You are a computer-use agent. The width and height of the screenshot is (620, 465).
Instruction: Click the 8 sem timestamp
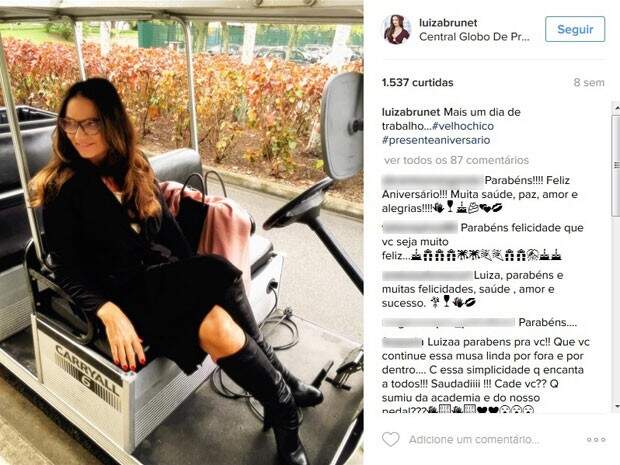[x=589, y=83]
